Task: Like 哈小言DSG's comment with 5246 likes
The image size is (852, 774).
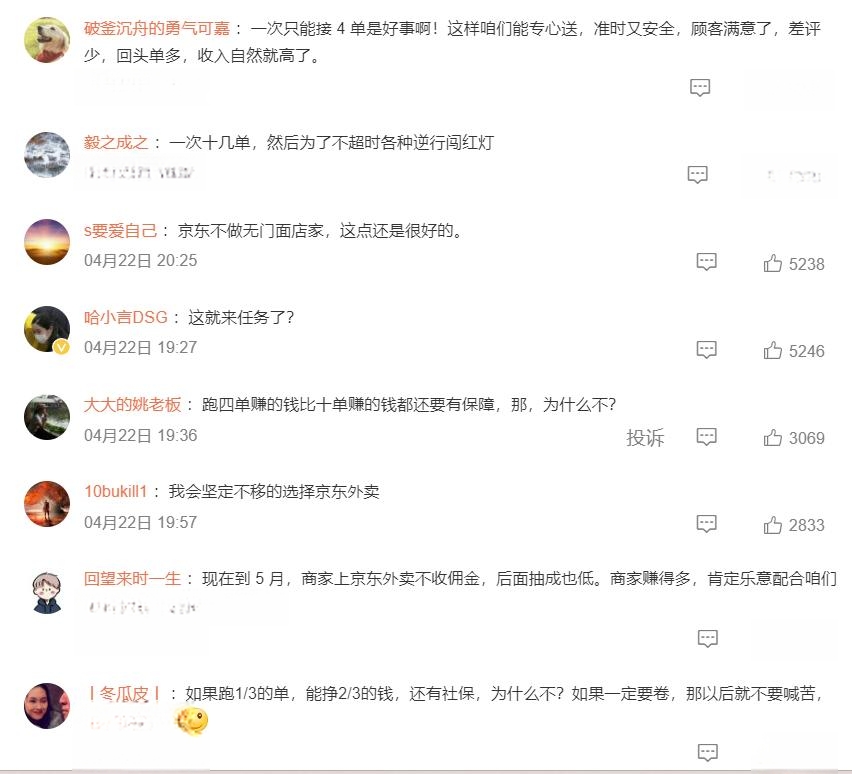Action: tap(794, 351)
